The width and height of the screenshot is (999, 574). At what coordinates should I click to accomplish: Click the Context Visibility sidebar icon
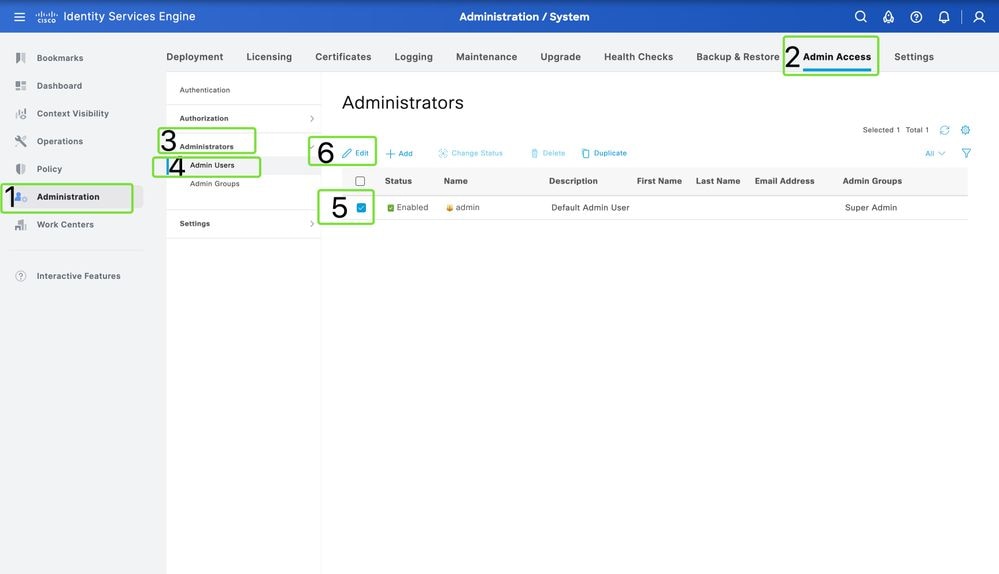pos(21,113)
